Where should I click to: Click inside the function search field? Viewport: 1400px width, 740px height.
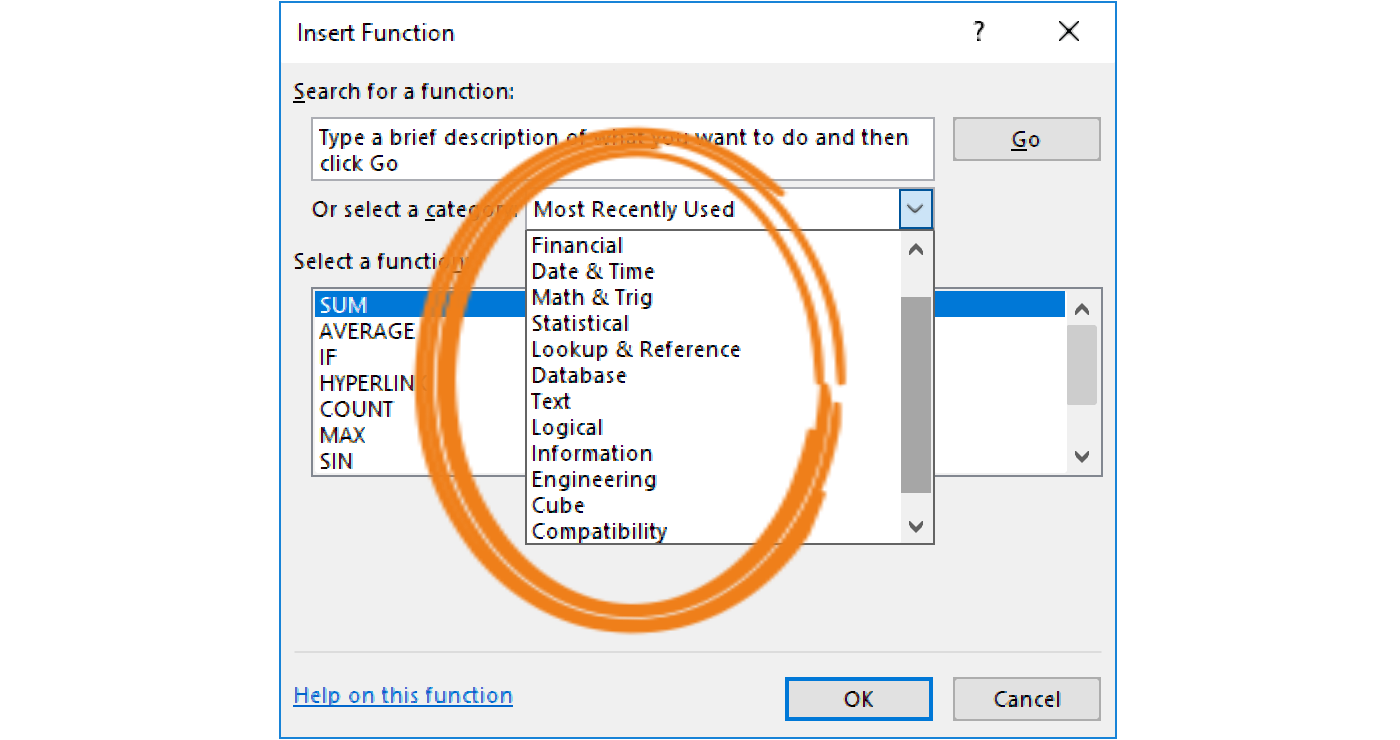pos(620,149)
